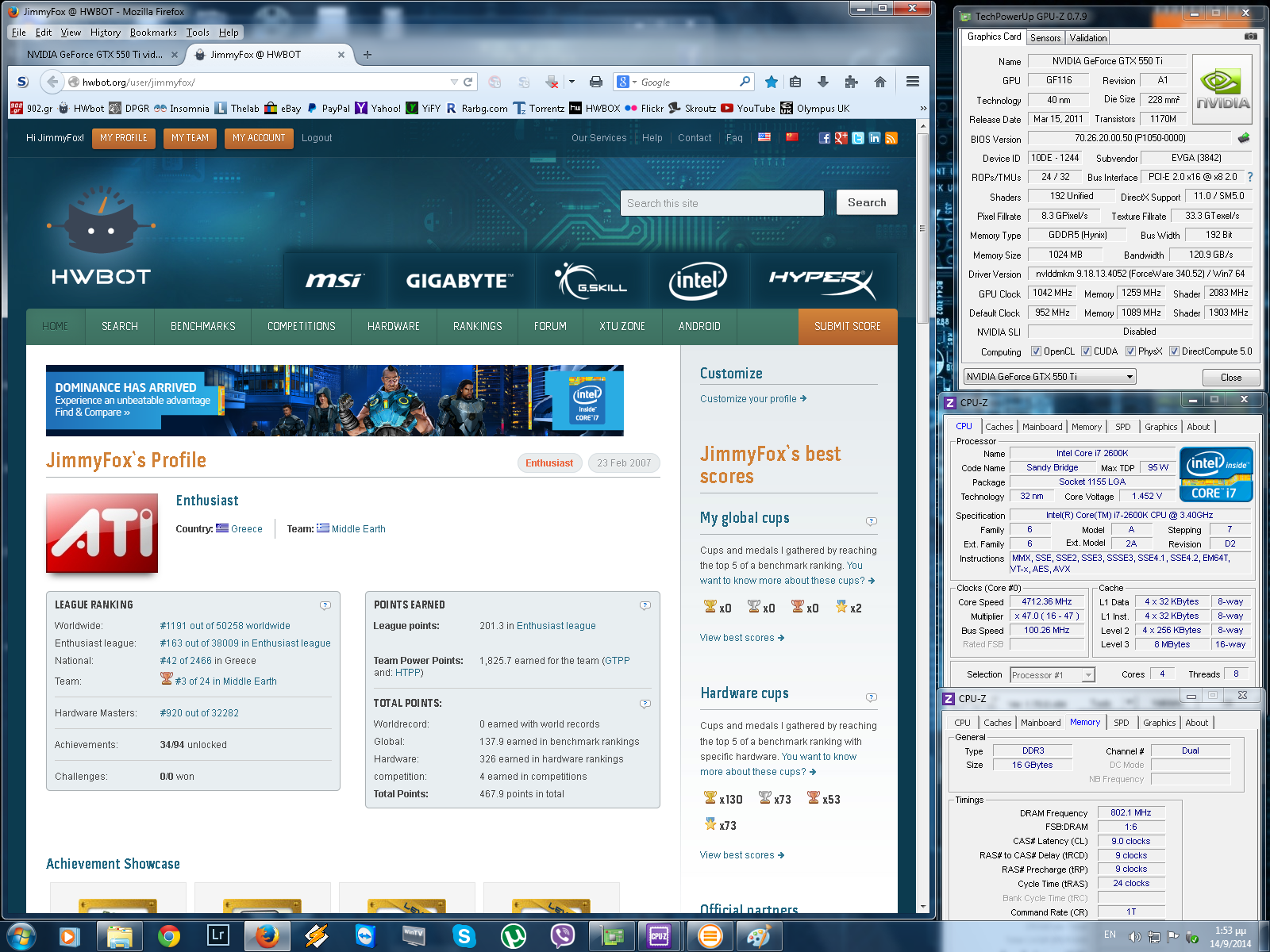The width and height of the screenshot is (1270, 952).
Task: Take a GPU-Z screenshot with the camera icon
Action: point(1250,36)
